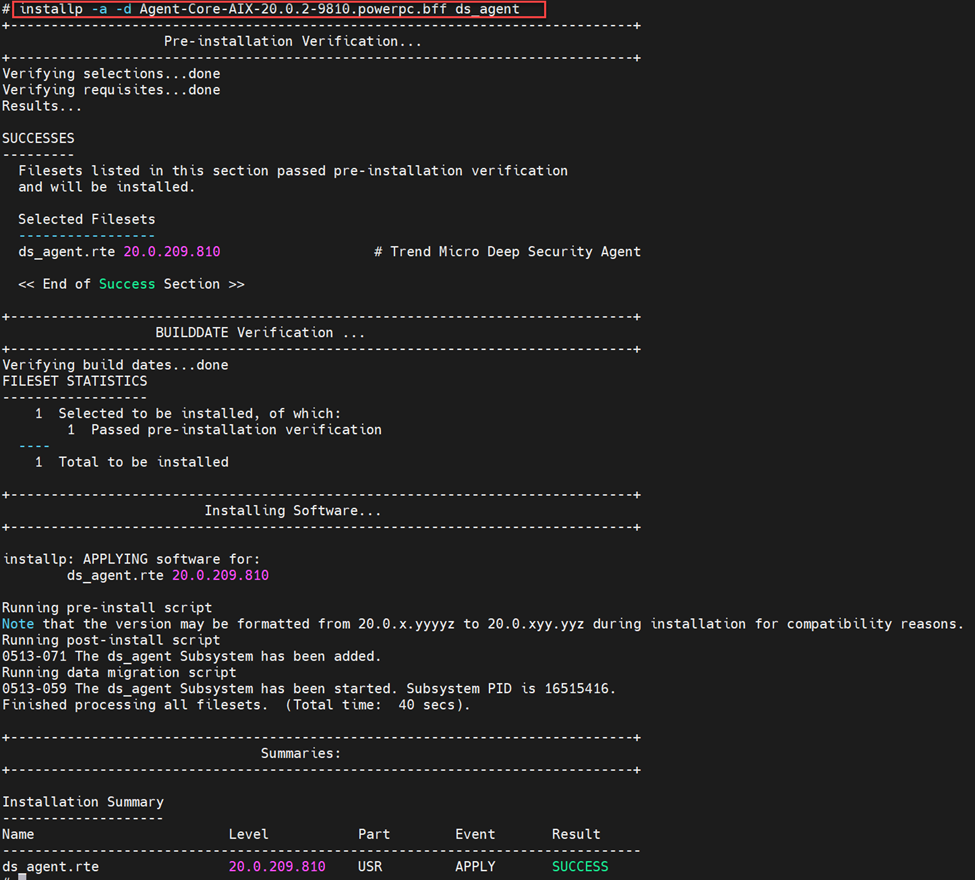
Task: Click the 'Pre-installation Verification...' heading
Action: 293,42
